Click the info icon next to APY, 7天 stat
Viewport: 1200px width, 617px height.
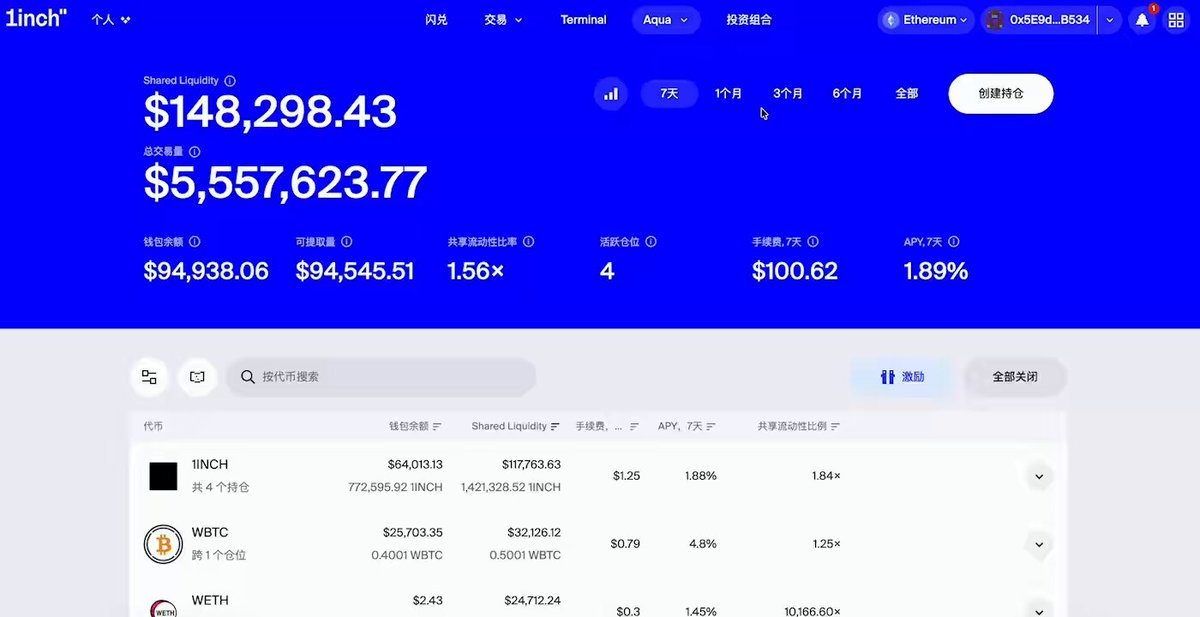(x=954, y=242)
